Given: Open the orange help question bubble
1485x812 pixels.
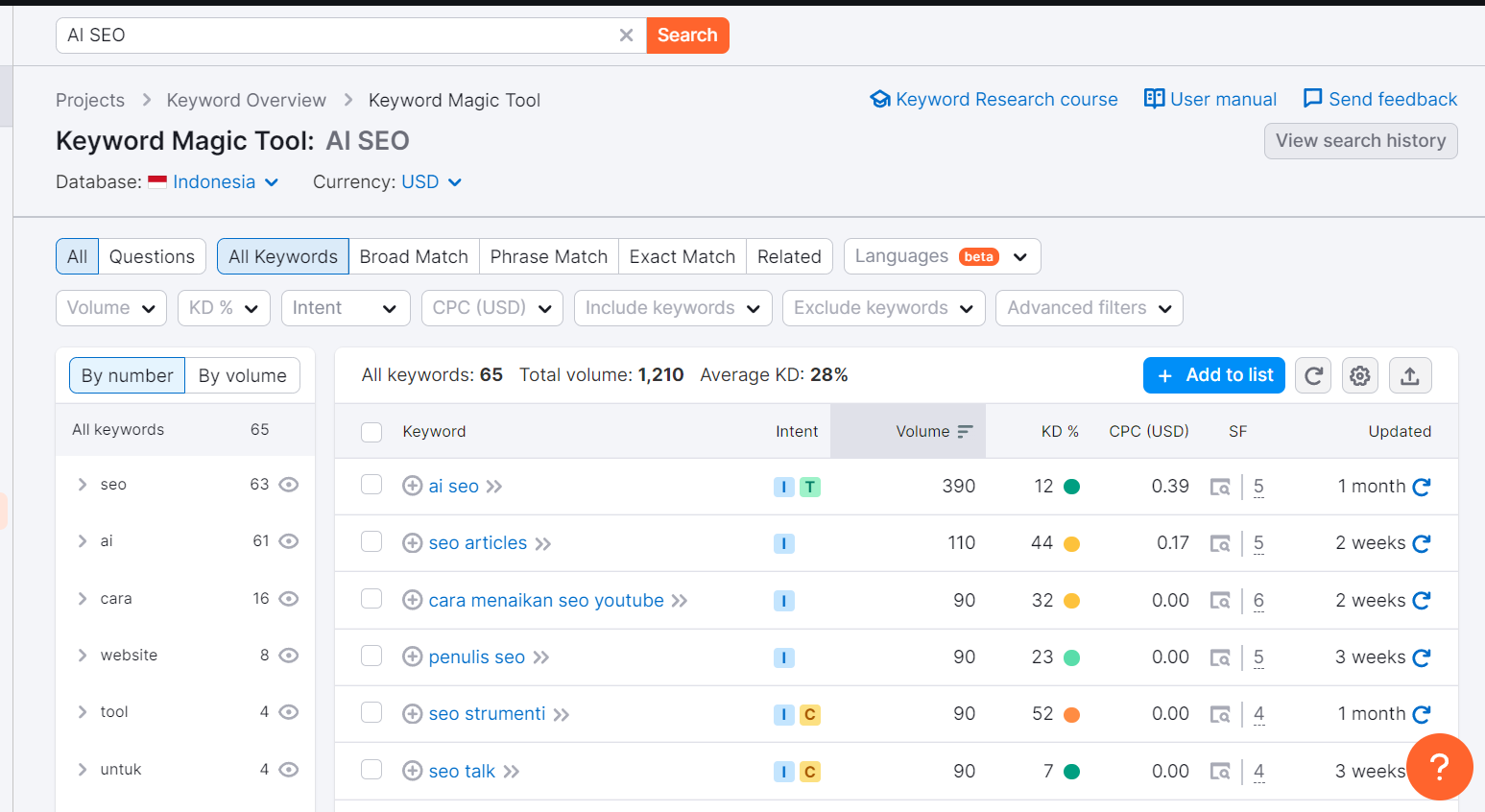Looking at the screenshot, I should 1439,767.
